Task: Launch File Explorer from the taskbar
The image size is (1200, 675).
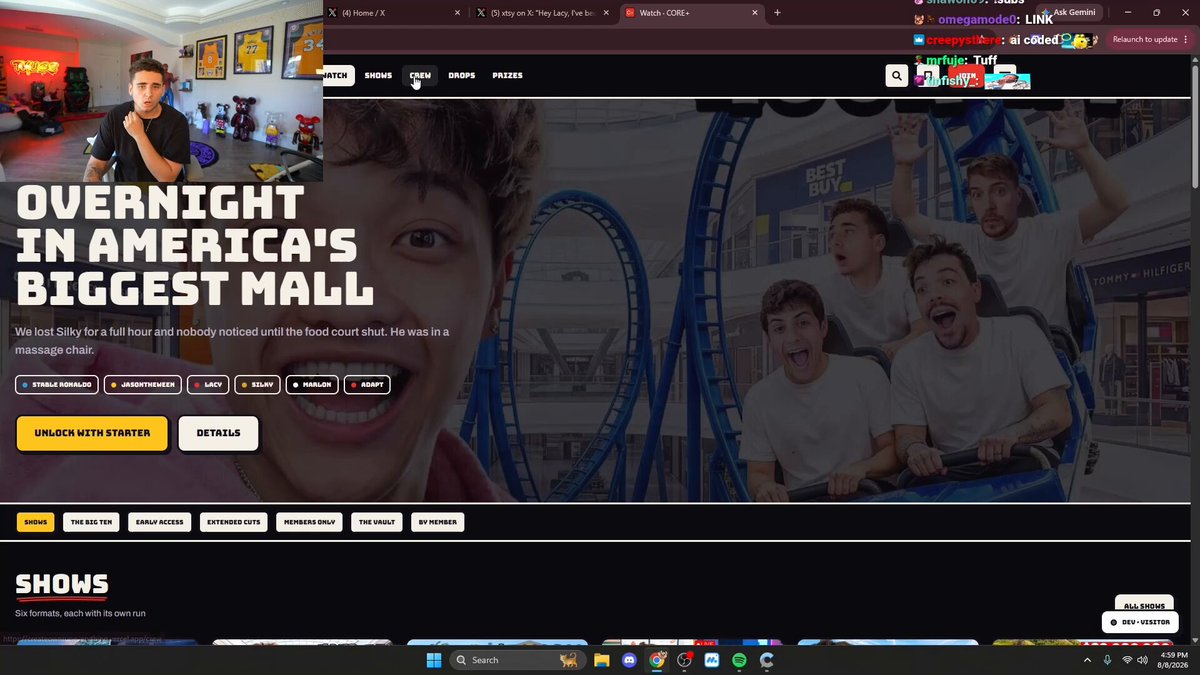Action: point(602,660)
